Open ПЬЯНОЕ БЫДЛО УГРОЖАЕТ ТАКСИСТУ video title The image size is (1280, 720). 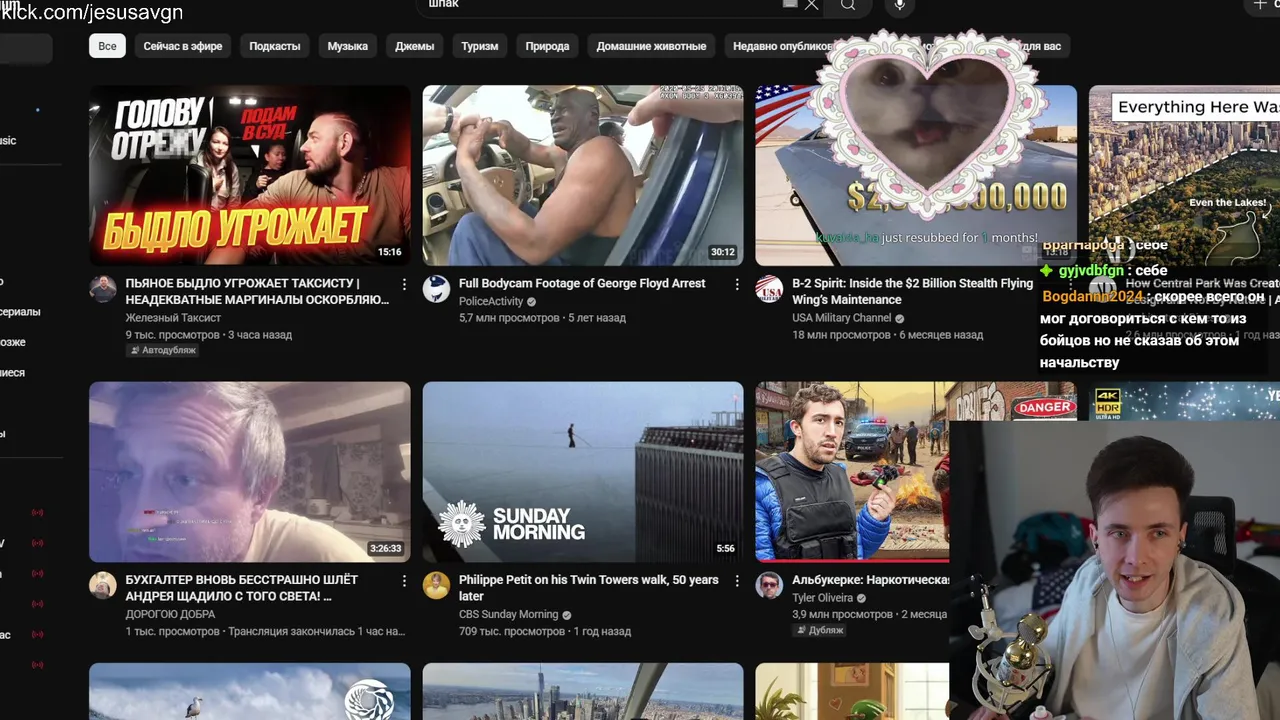257,292
